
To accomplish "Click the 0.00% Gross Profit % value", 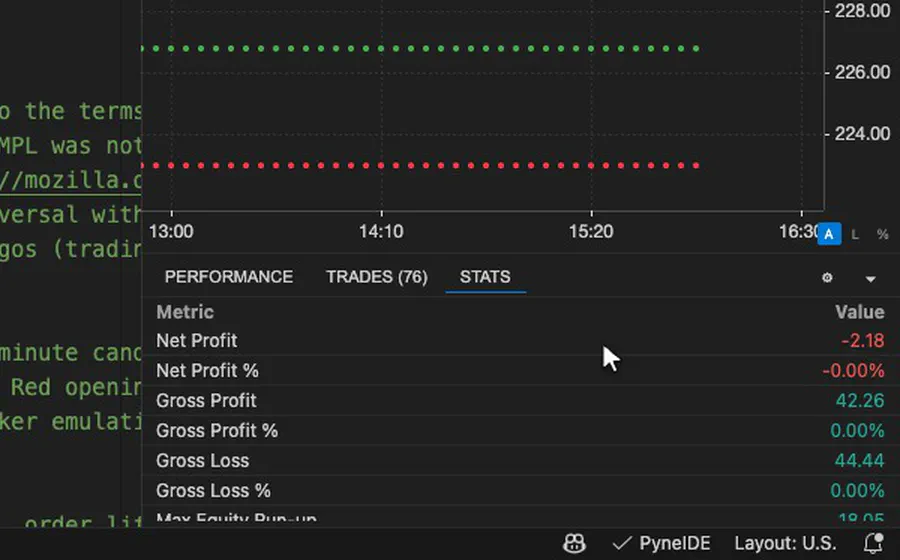I will coord(857,430).
